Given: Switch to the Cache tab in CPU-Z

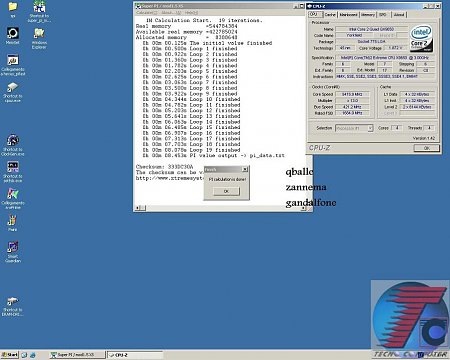Looking at the screenshot, I should (330, 15).
